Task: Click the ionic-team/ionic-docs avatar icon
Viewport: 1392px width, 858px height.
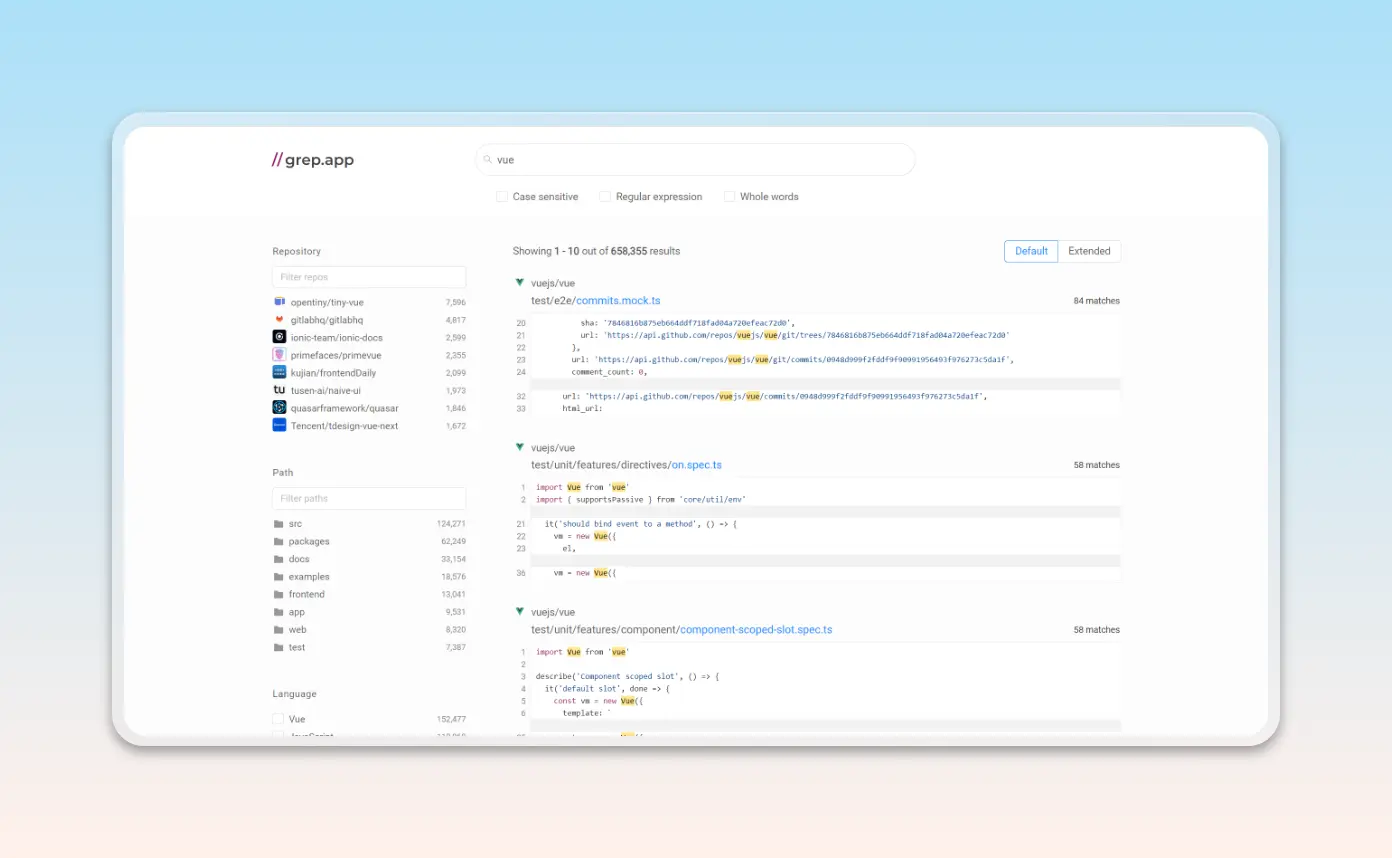Action: pyautogui.click(x=280, y=337)
